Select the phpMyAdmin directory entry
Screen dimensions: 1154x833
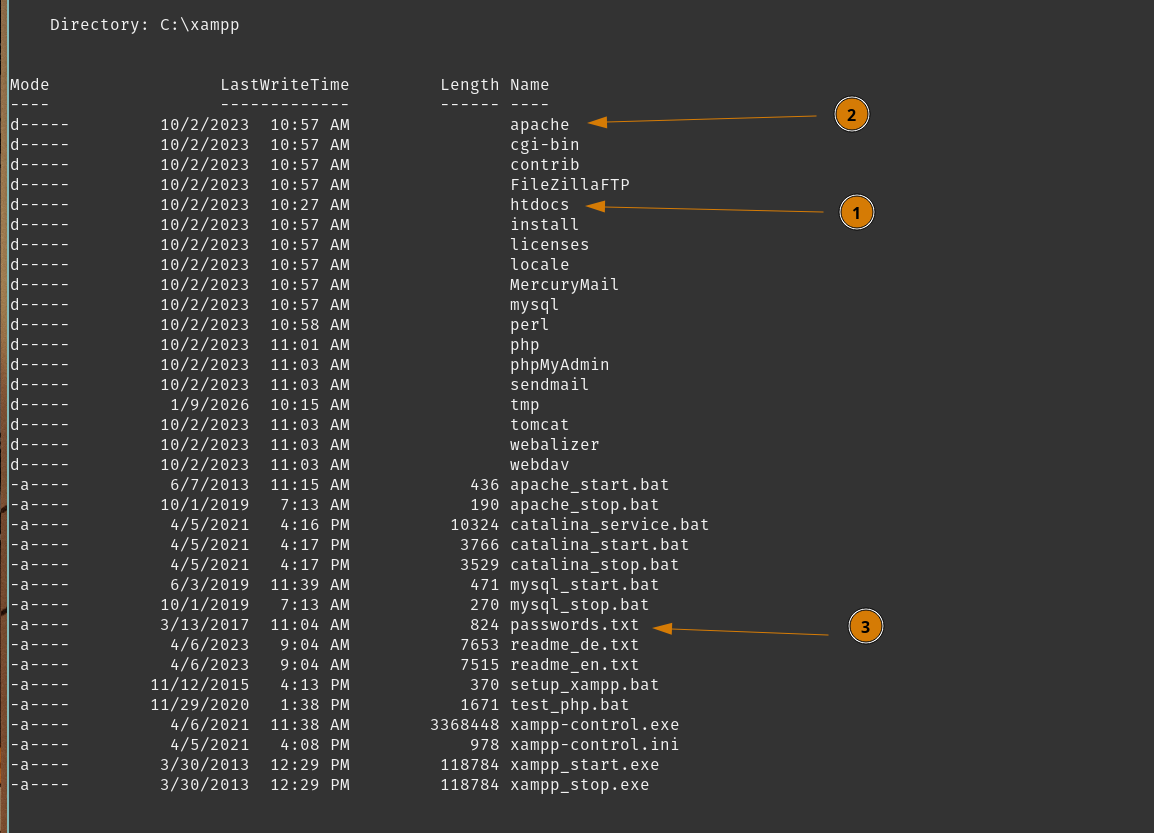click(559, 365)
